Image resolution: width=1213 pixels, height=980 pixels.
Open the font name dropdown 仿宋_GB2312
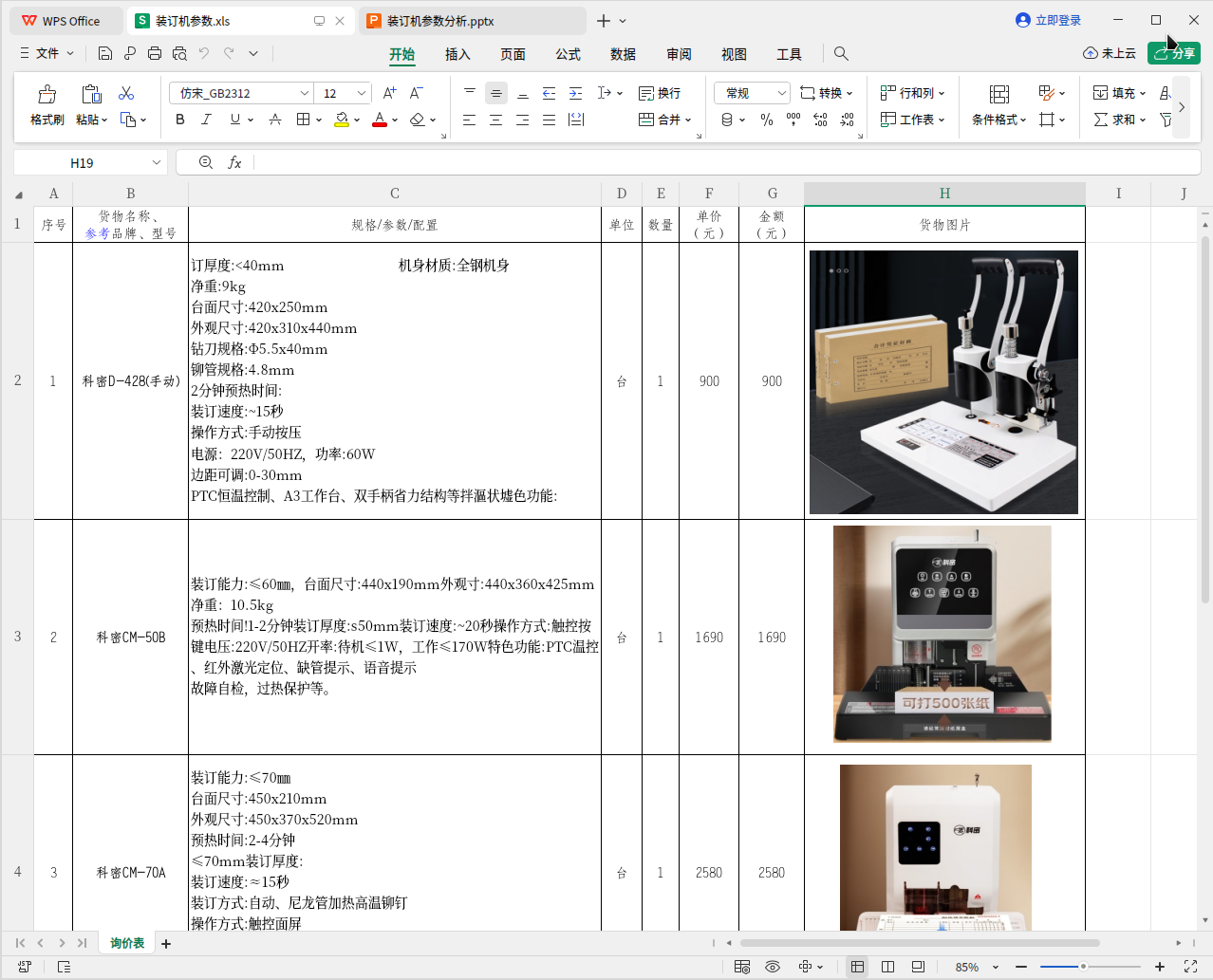tap(304, 93)
